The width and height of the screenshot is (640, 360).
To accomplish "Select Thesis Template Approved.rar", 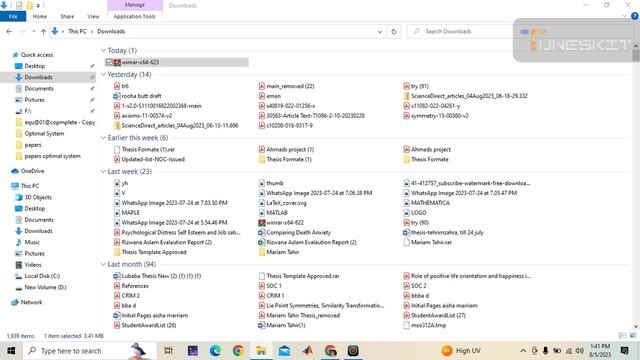I will coord(303,276).
